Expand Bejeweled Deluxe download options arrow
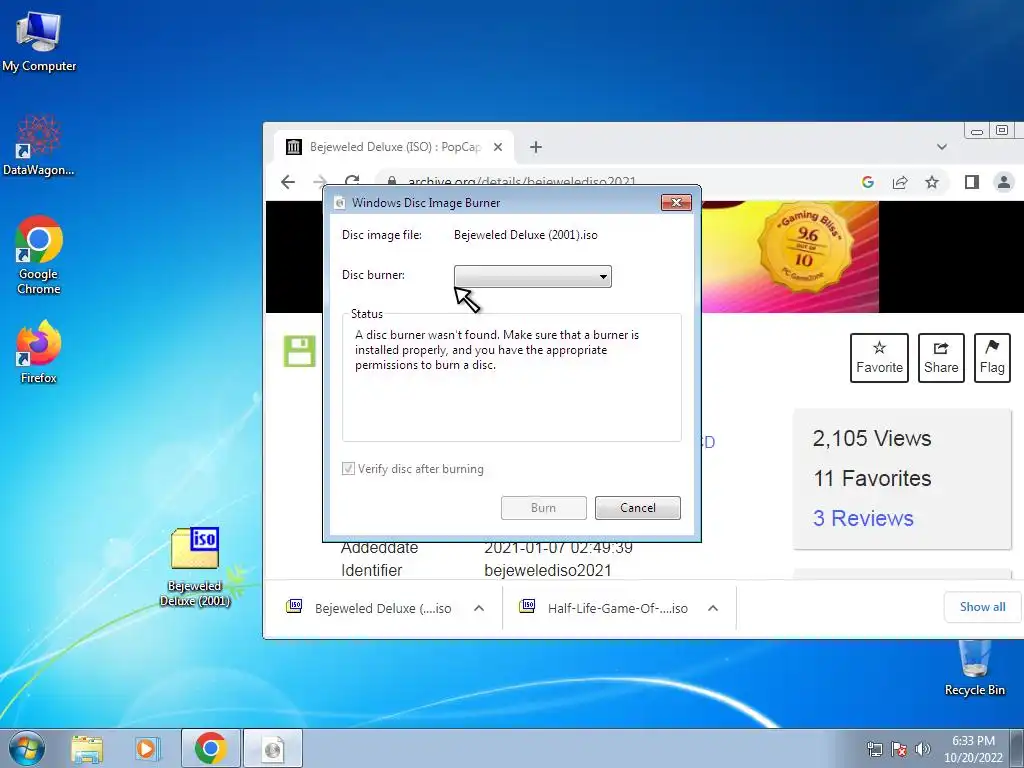Image resolution: width=1024 pixels, height=768 pixels. point(479,608)
